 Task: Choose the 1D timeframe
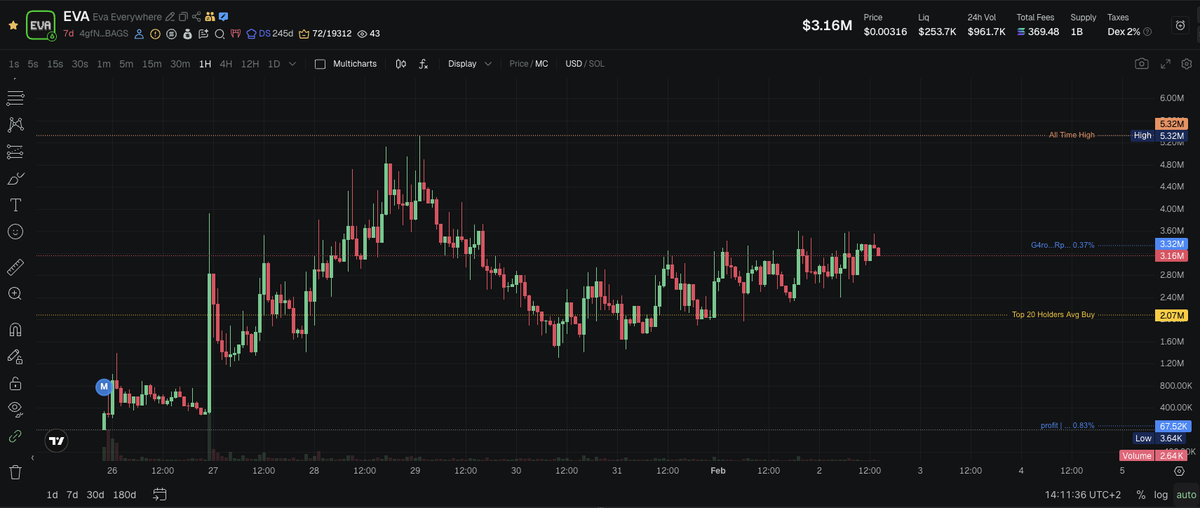click(x=274, y=64)
